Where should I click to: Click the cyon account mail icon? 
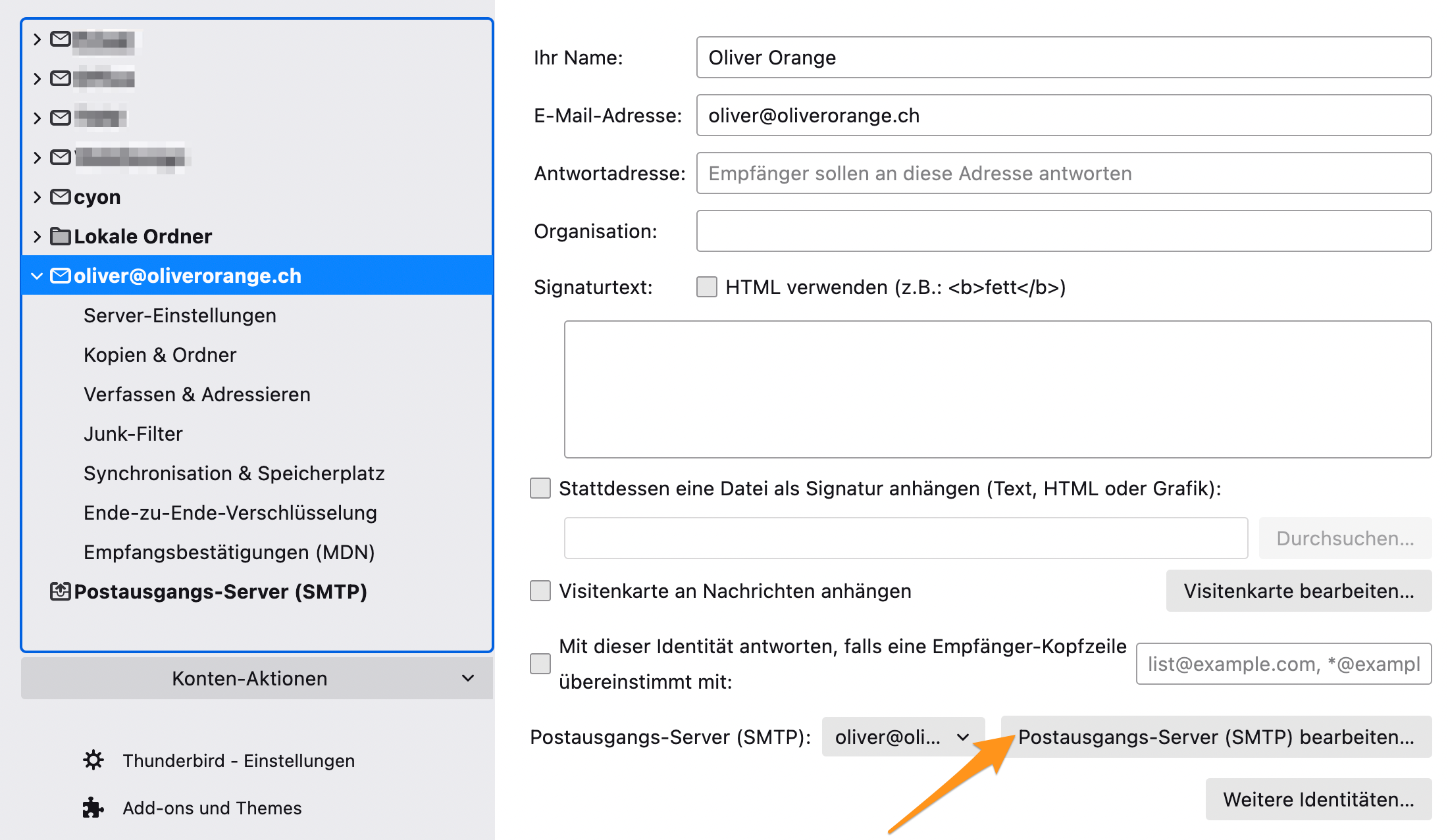(61, 197)
